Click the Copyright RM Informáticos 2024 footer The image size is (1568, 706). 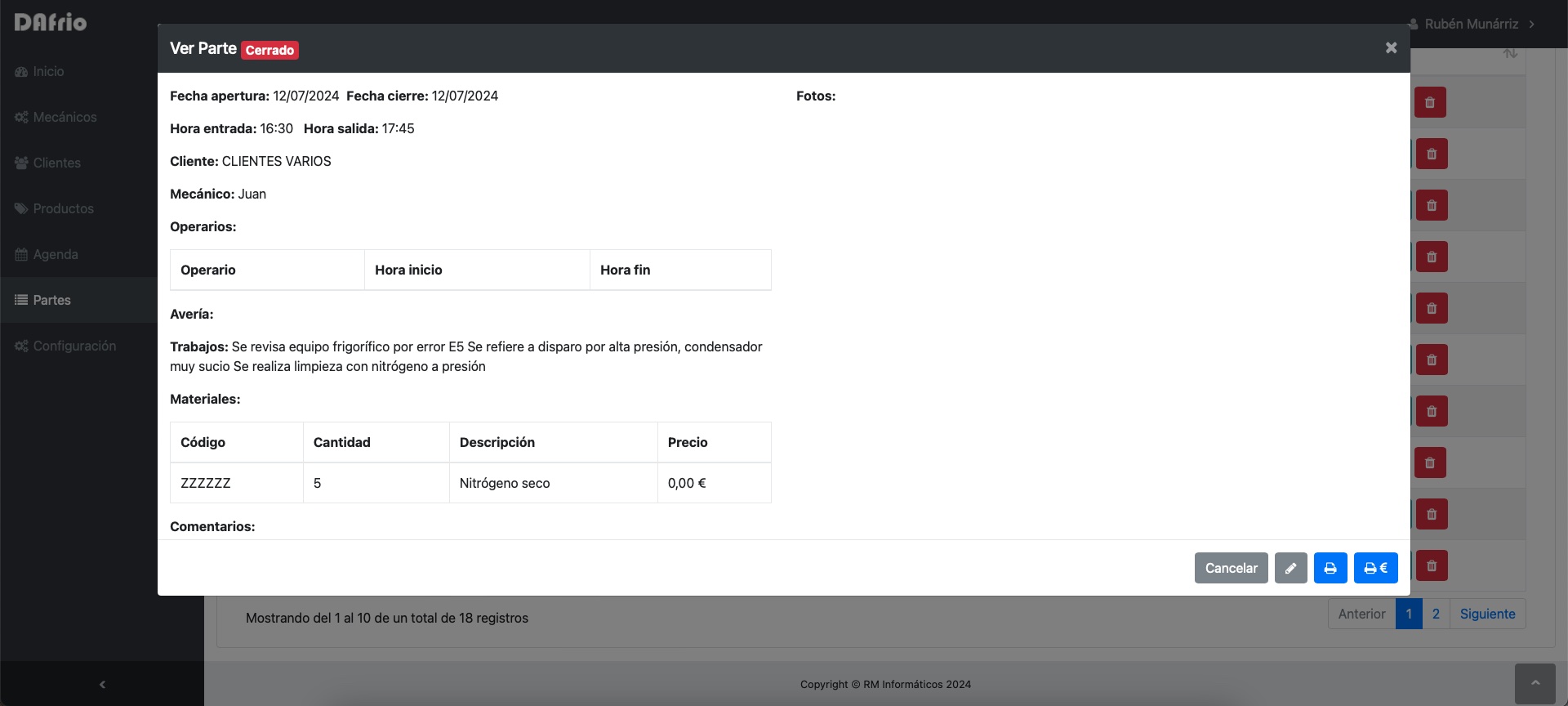[x=885, y=684]
